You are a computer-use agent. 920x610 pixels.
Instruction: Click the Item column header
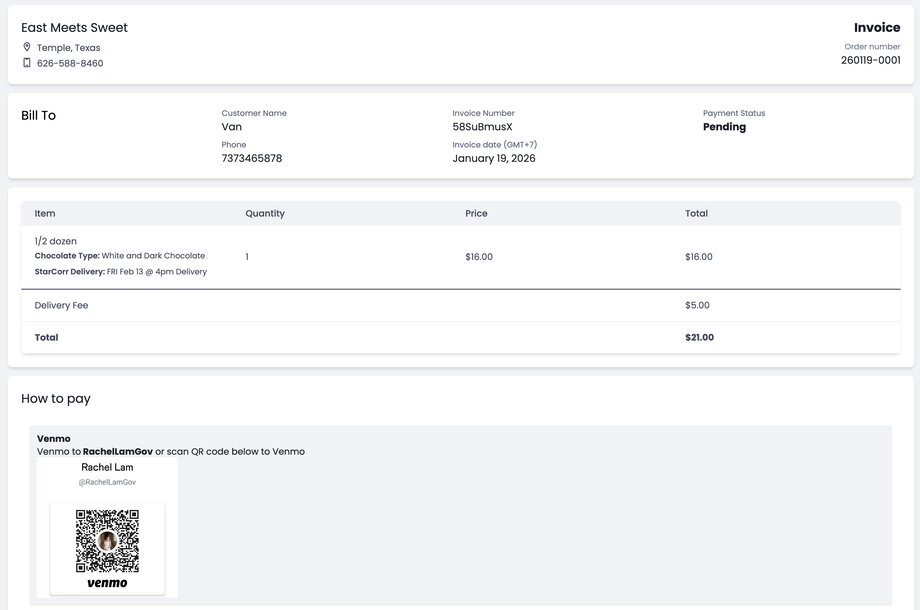click(x=45, y=213)
